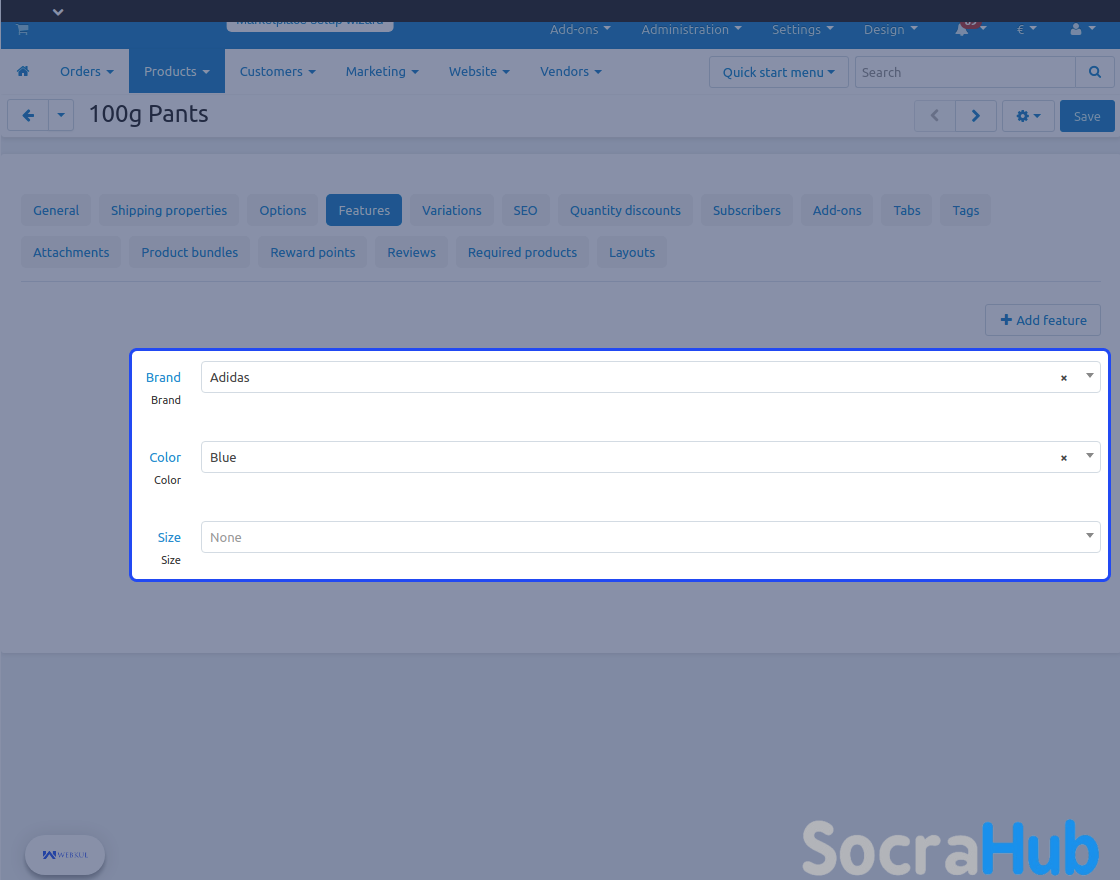Screen dimensions: 1120x880
Task: Switch to the Variations tab
Action: pos(451,211)
